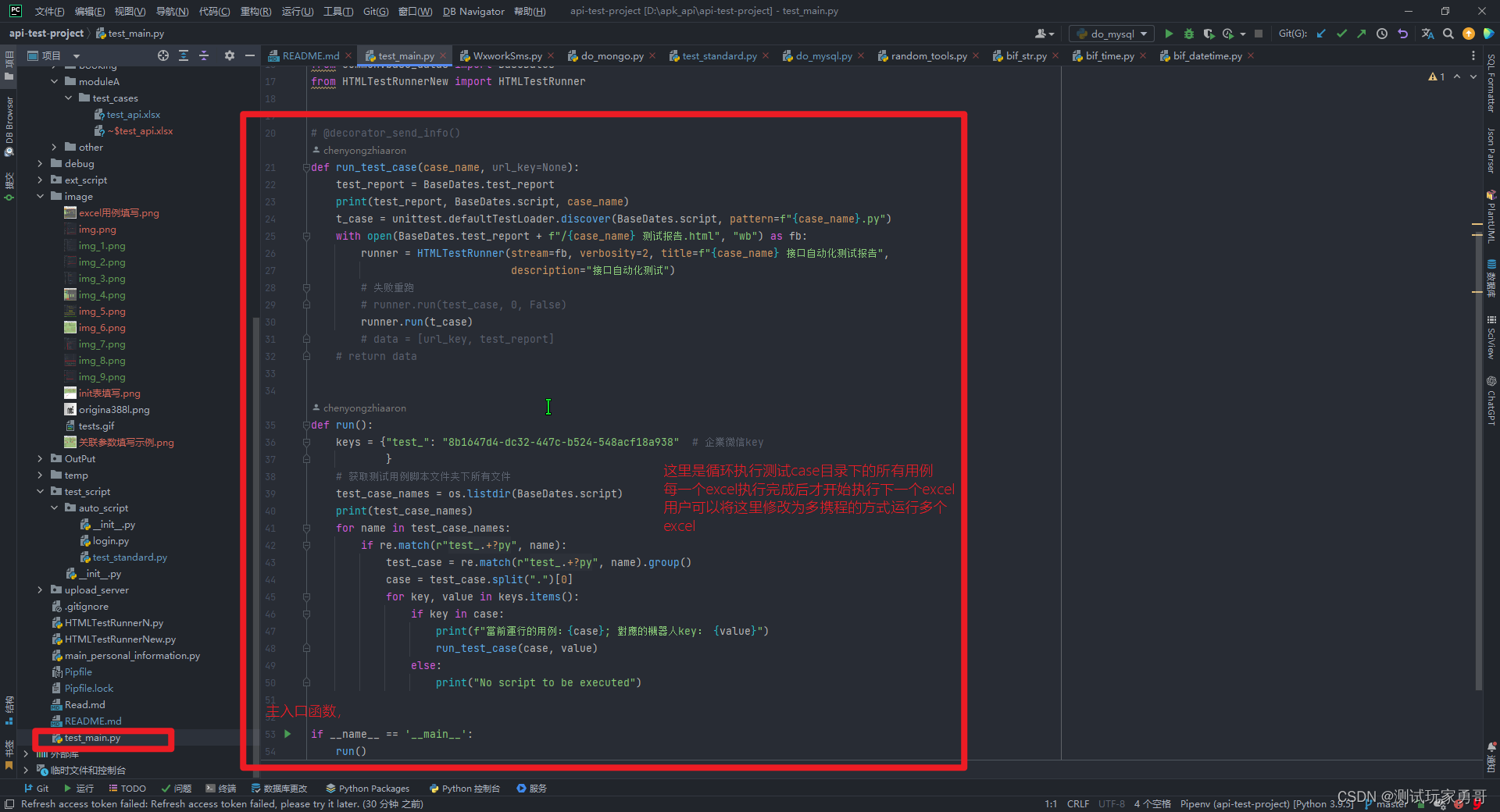Screen dimensions: 1500x812
Task: Toggle the DB Browser side panel
Action: 9,126
